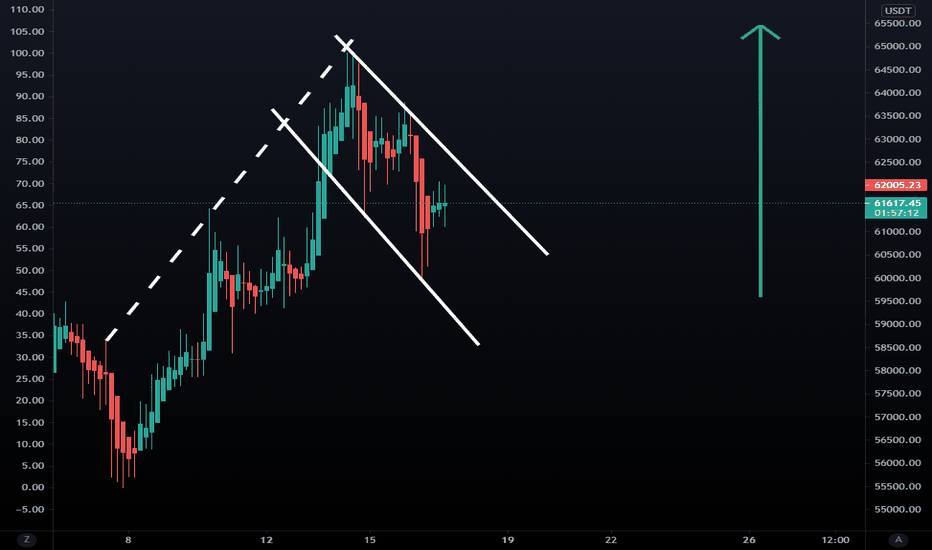Click the 63000.00 price scale label
The width and height of the screenshot is (932, 550).
click(x=898, y=139)
